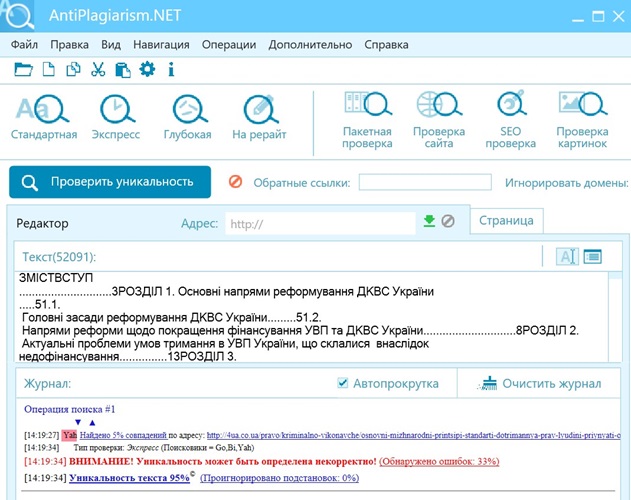Viewport: 631px width, 500px height.
Task: Close the AntiPlagiarism.NET window
Action: point(619,17)
